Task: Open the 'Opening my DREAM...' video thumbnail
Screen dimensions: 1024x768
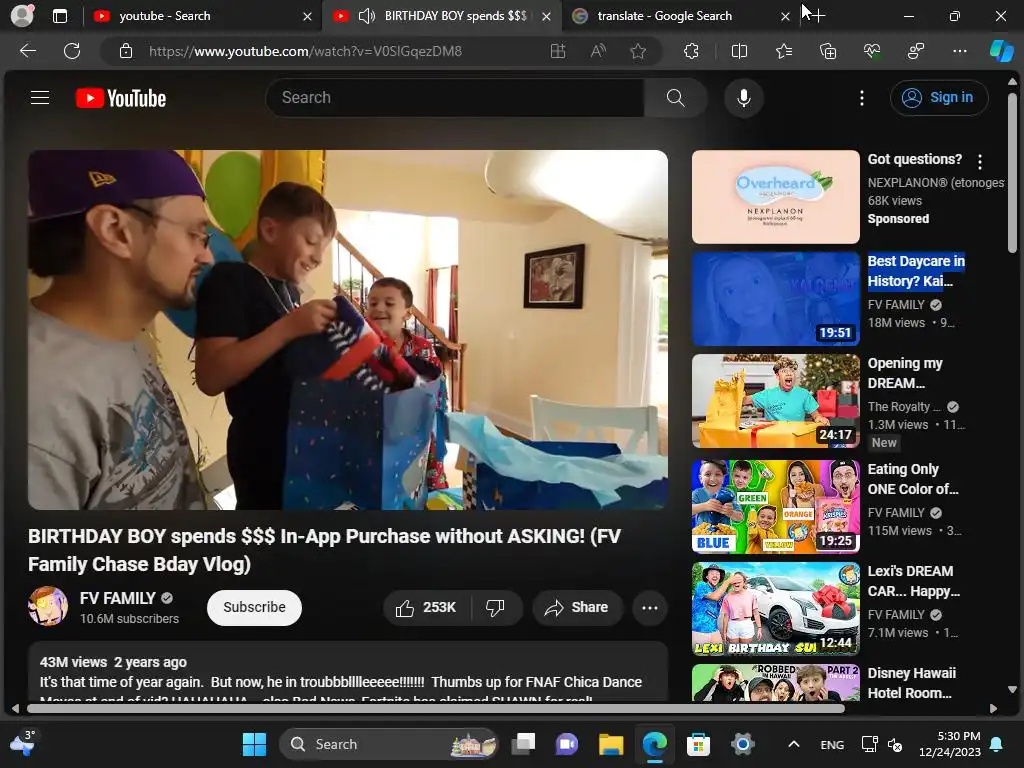Action: click(x=775, y=401)
